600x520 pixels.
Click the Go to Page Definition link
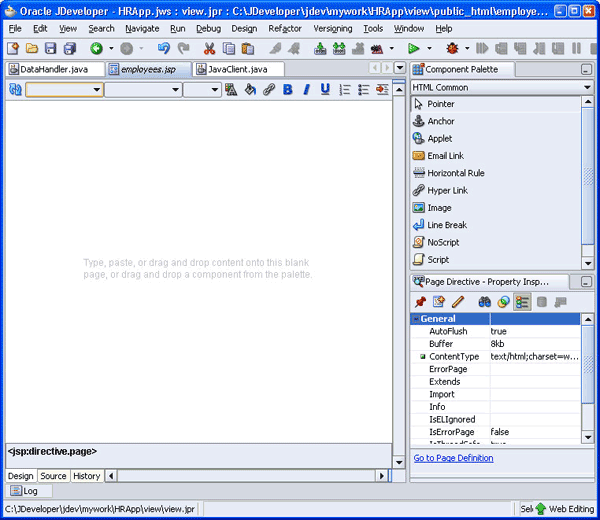(x=453, y=458)
